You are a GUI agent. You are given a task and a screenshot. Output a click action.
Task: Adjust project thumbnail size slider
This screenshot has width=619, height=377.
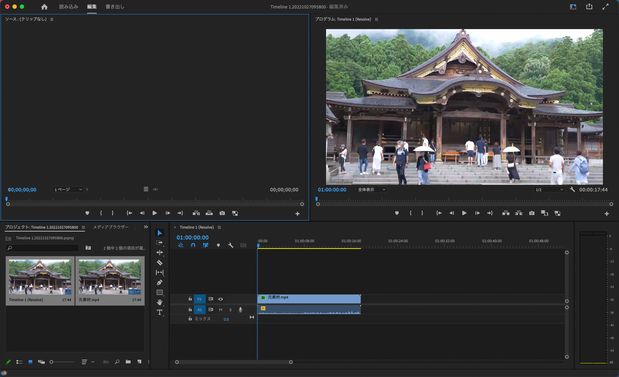62,362
